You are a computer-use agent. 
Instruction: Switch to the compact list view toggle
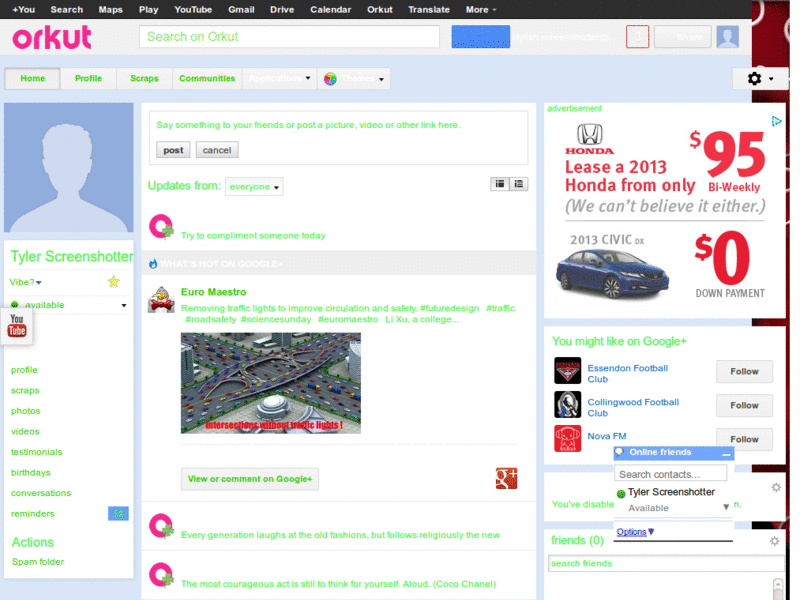pos(500,184)
